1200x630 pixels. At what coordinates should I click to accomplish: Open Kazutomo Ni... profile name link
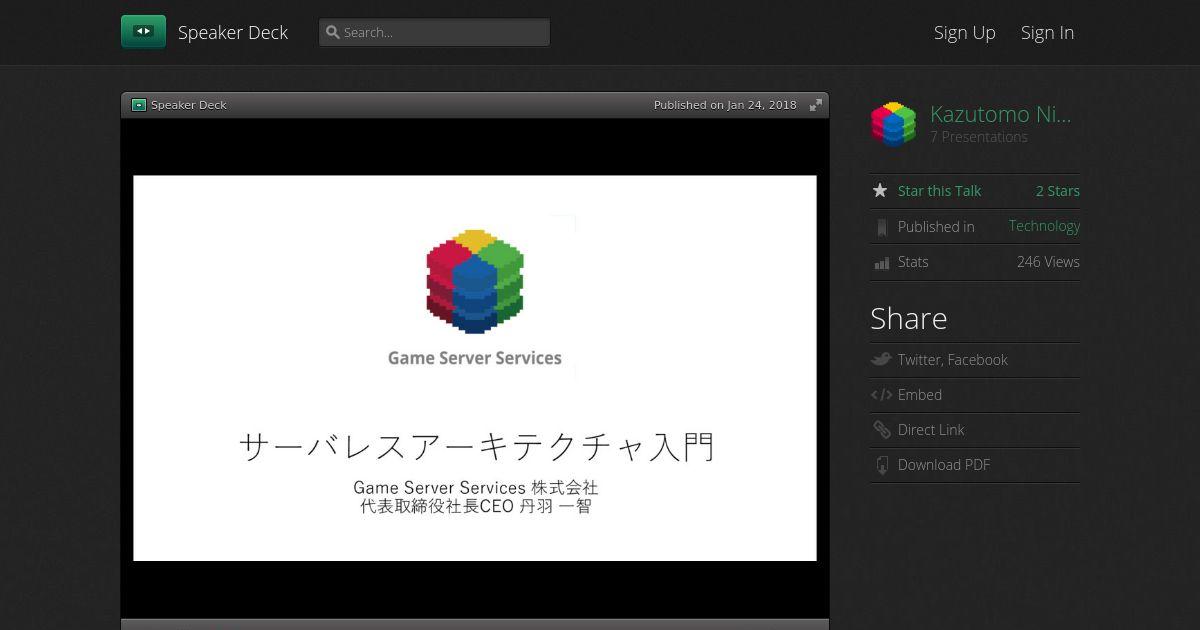coord(1000,114)
